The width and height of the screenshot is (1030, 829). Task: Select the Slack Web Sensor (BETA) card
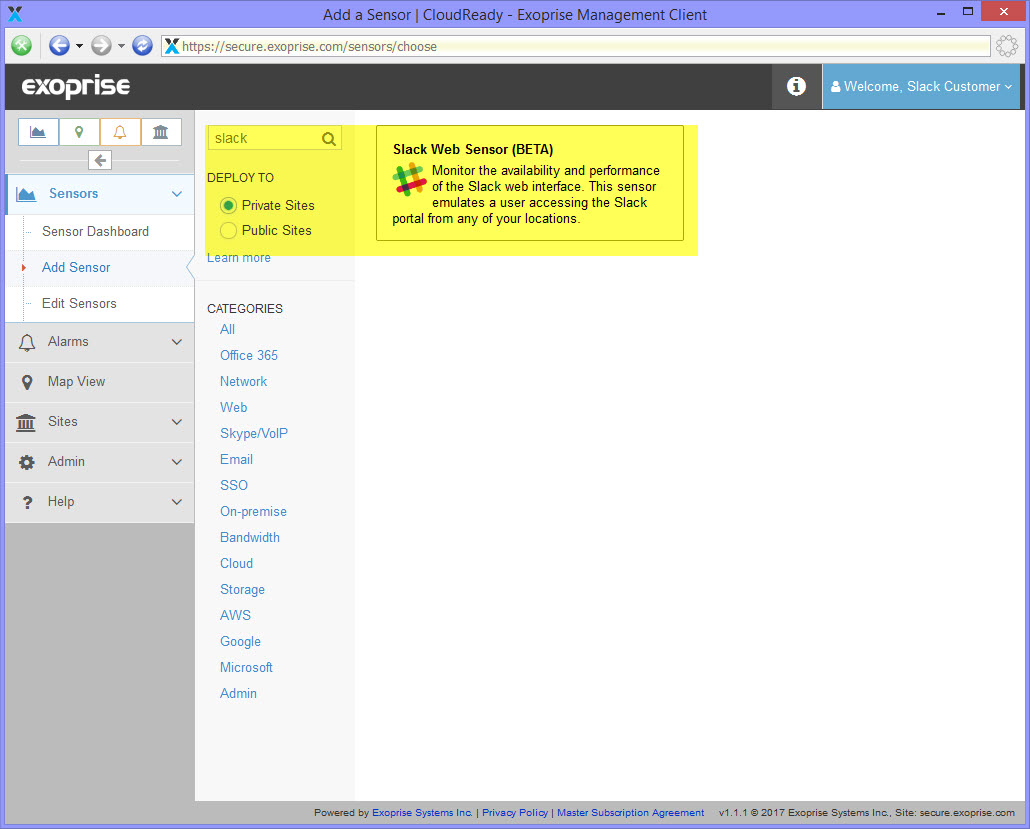(529, 183)
